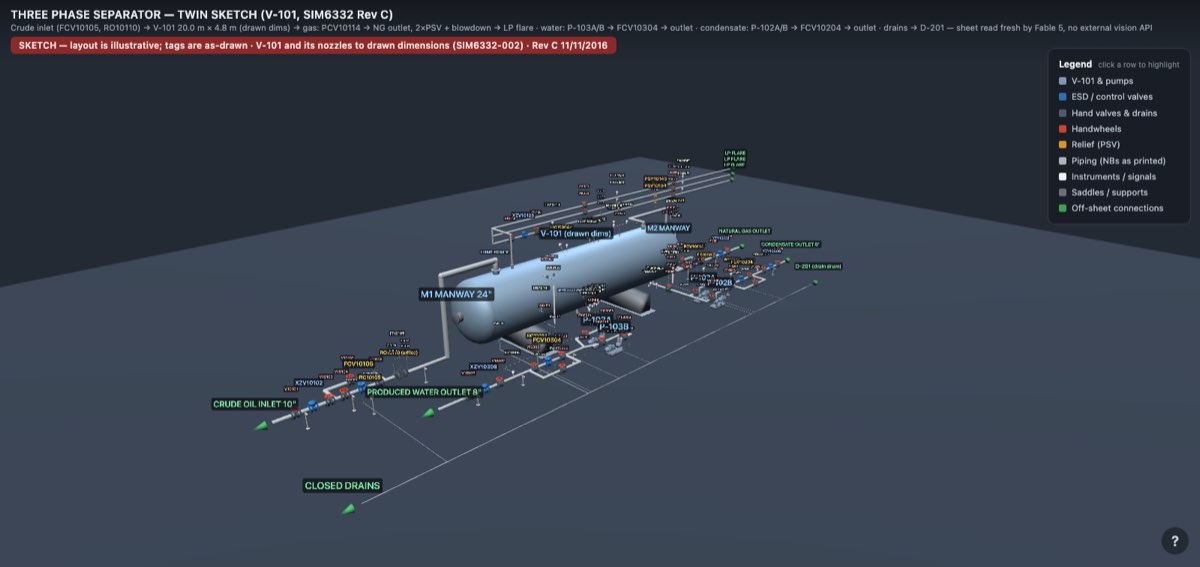Click the P-103B pump label

(x=615, y=326)
